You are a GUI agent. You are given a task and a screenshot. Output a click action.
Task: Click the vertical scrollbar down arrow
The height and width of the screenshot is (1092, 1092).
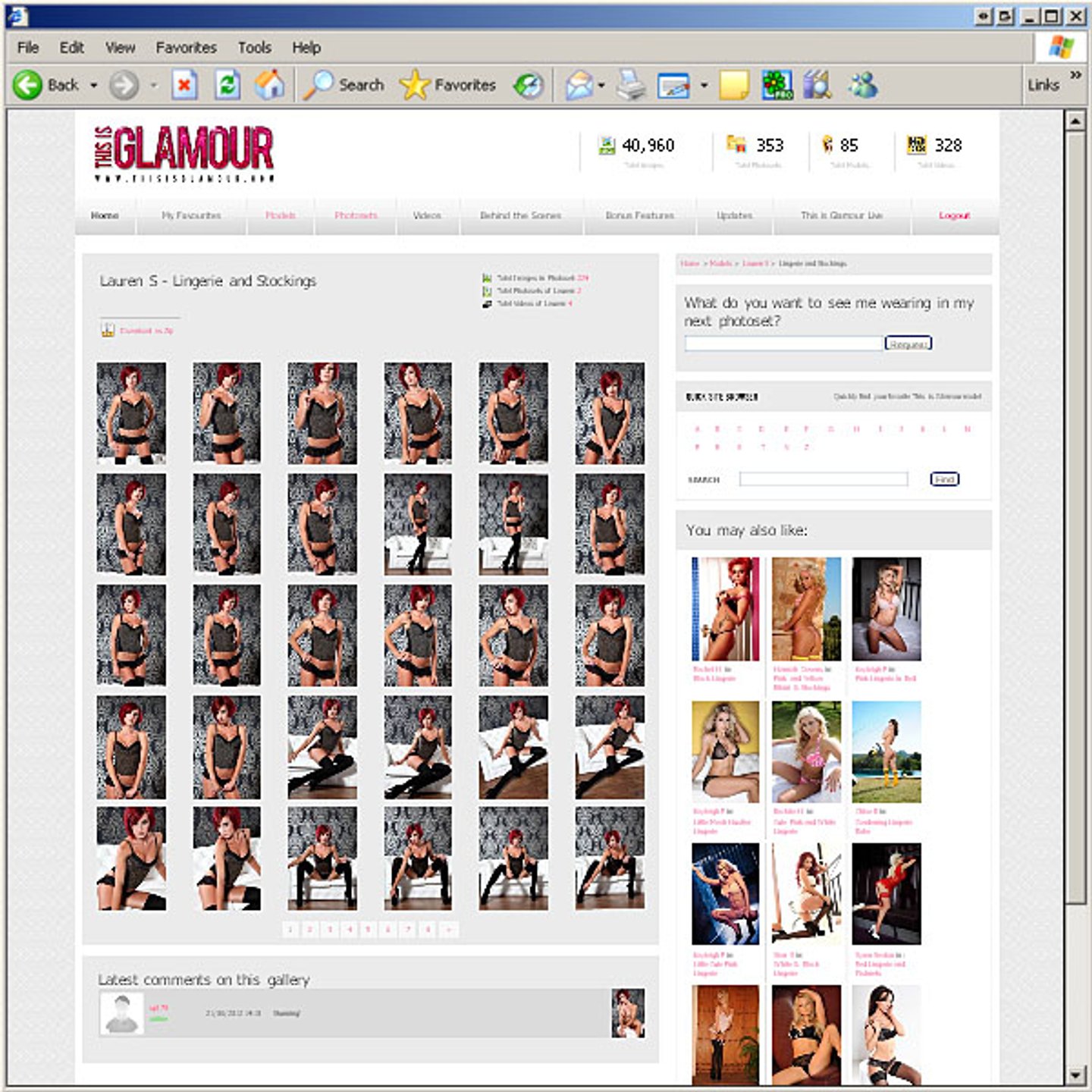pos(1075,1075)
